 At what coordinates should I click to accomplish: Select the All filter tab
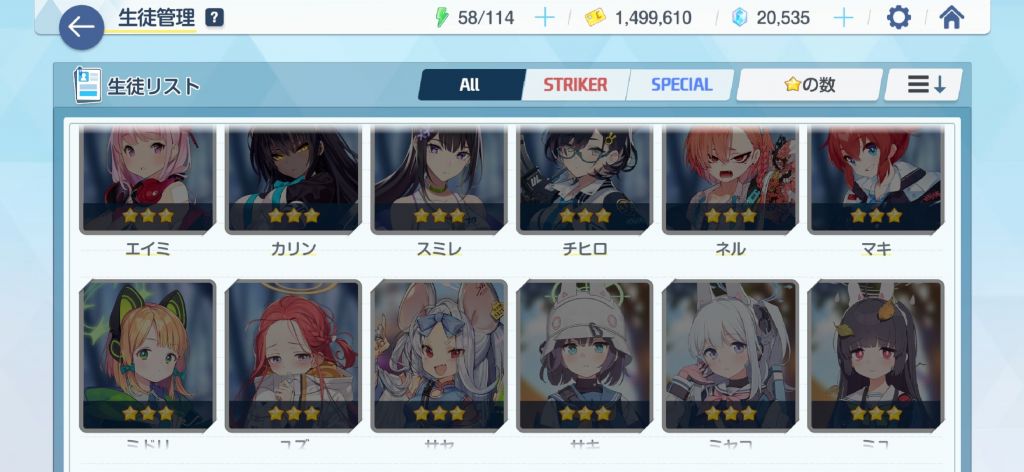(x=471, y=85)
